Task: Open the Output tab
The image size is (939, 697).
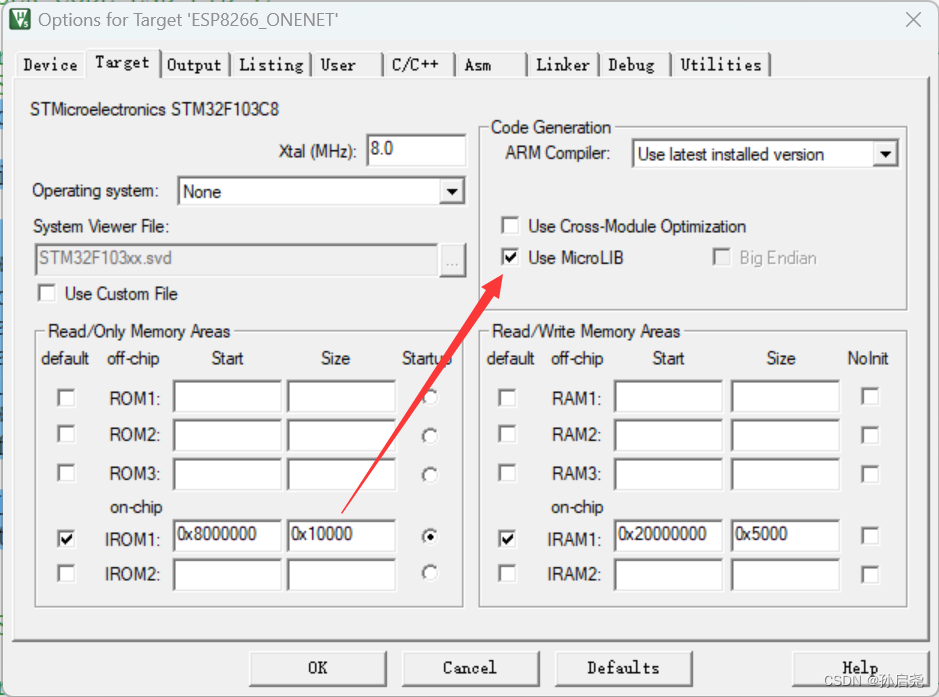Action: coord(194,65)
